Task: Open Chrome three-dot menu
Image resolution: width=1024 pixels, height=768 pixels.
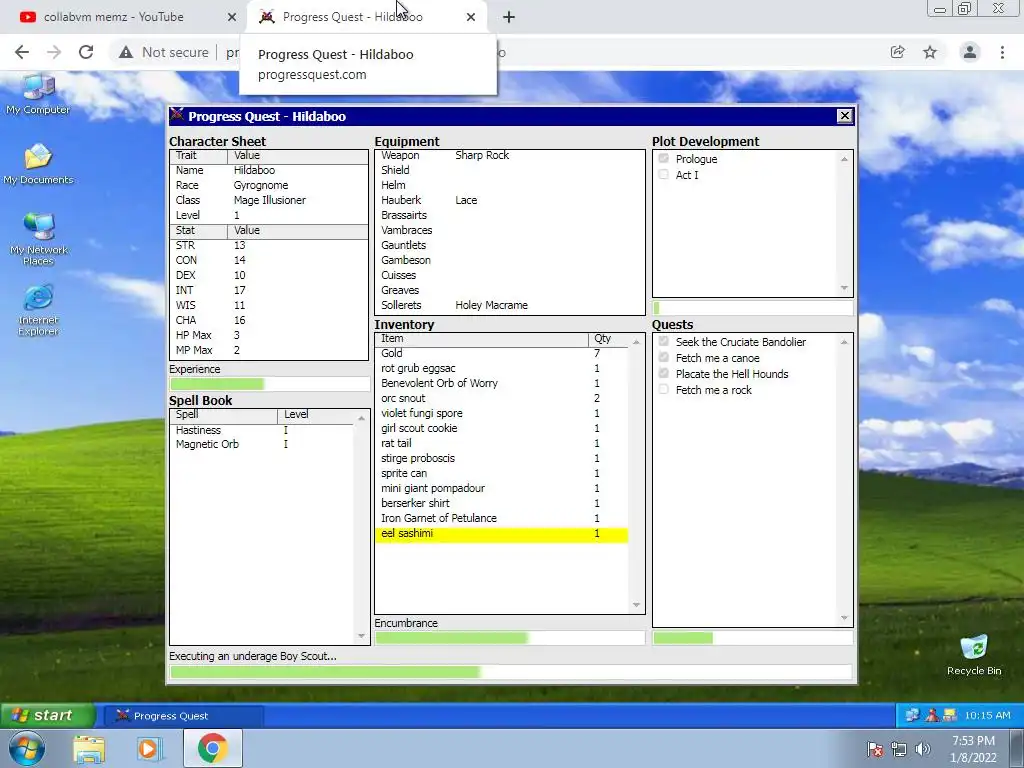Action: 1002,52
